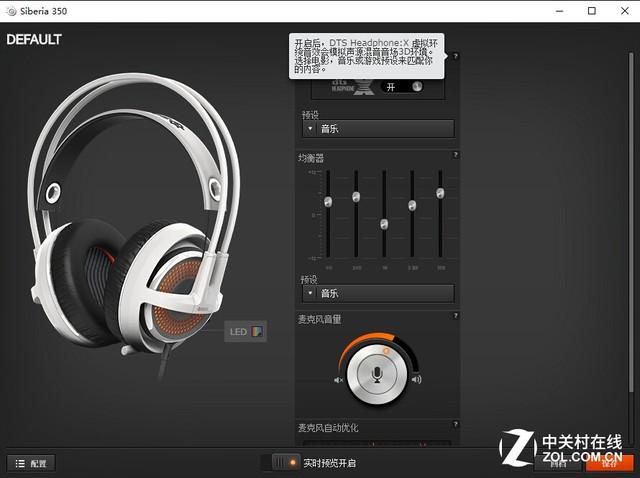This screenshot has width=640, height=478.
Task: Open help for DTS Headphone:X section
Action: coord(456,56)
